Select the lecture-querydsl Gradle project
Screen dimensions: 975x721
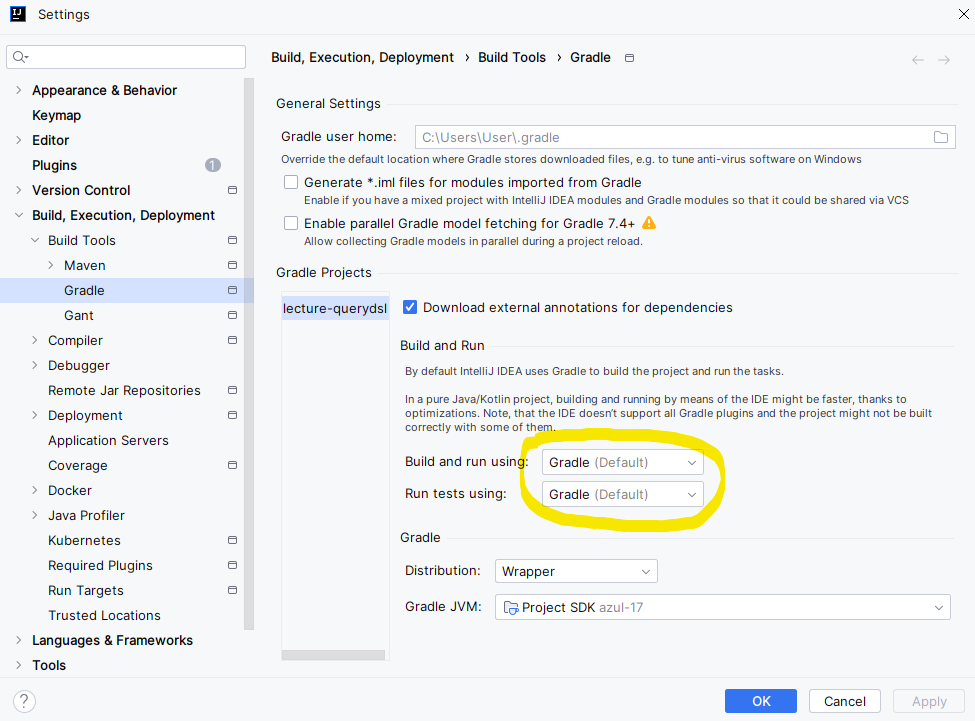pyautogui.click(x=335, y=308)
